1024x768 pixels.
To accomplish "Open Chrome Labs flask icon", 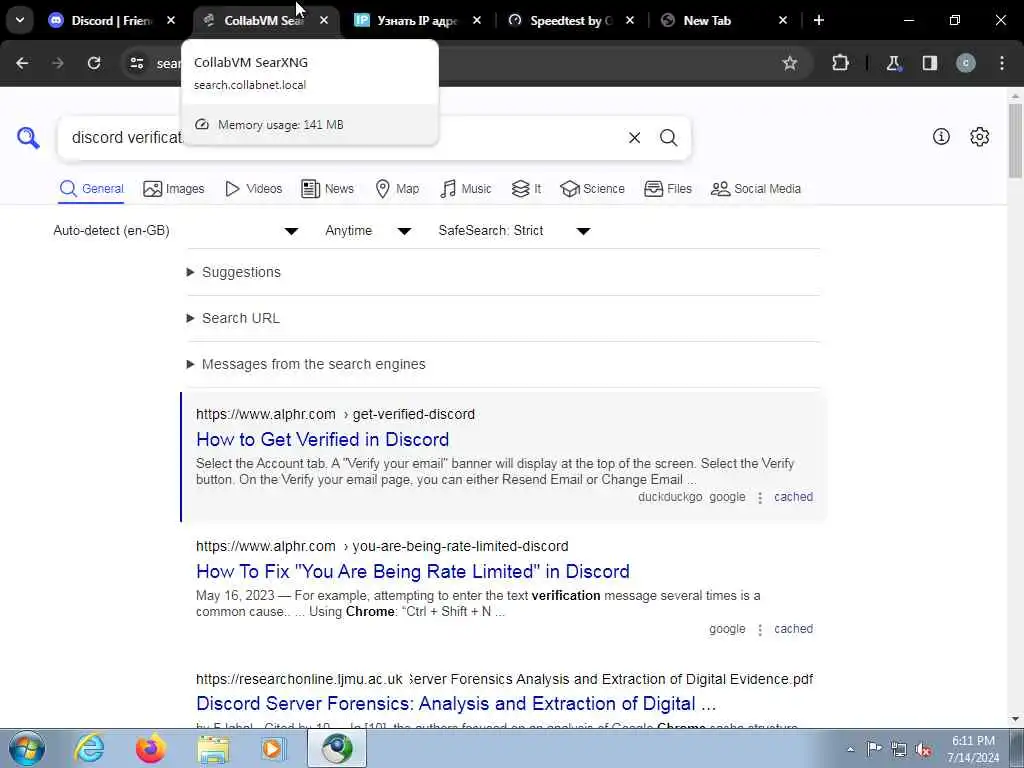I will point(893,63).
